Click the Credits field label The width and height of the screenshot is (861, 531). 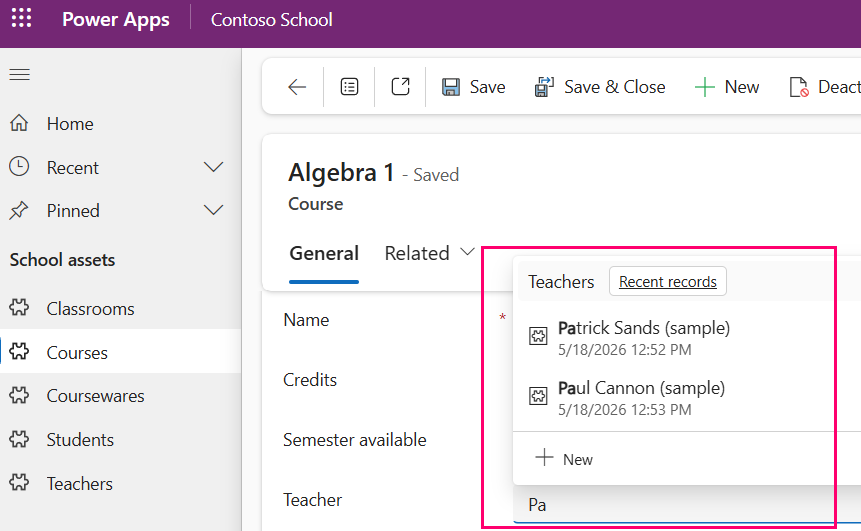pyautogui.click(x=310, y=379)
